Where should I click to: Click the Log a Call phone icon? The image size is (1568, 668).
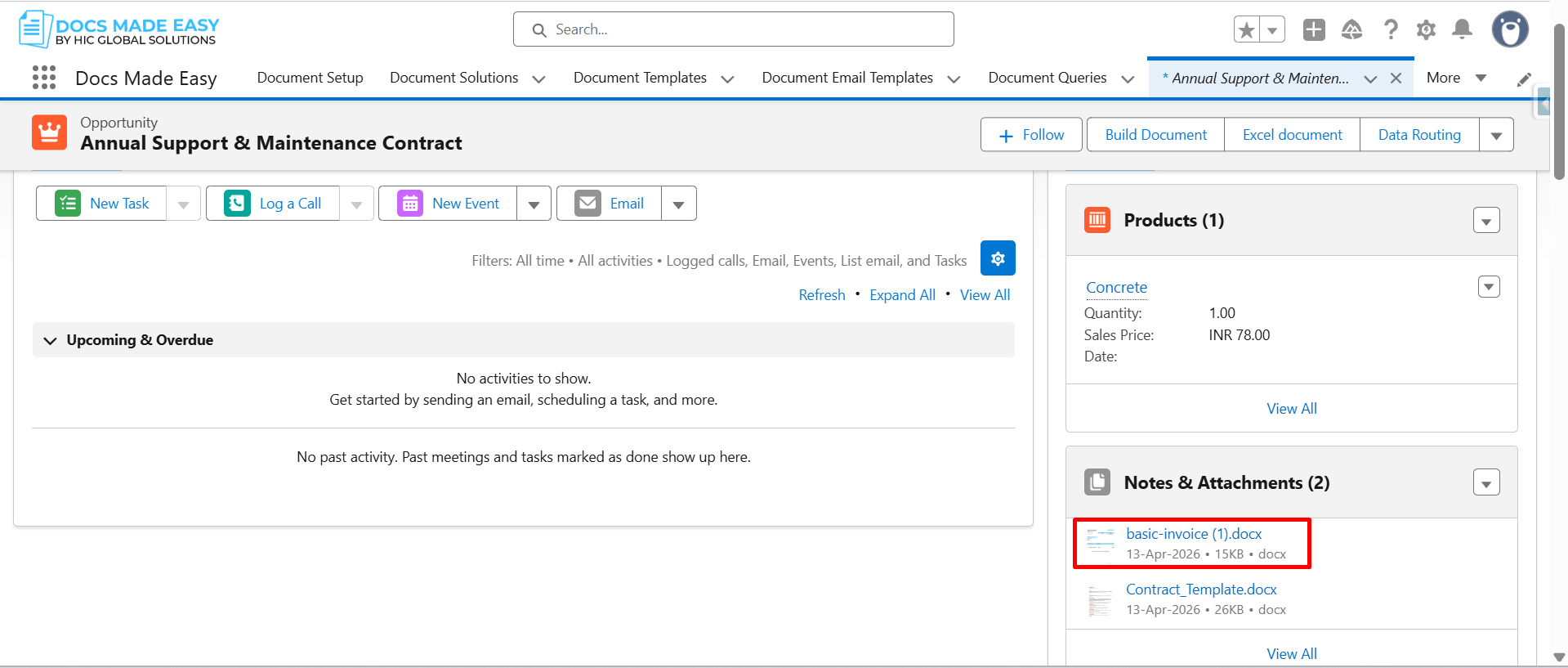point(237,203)
